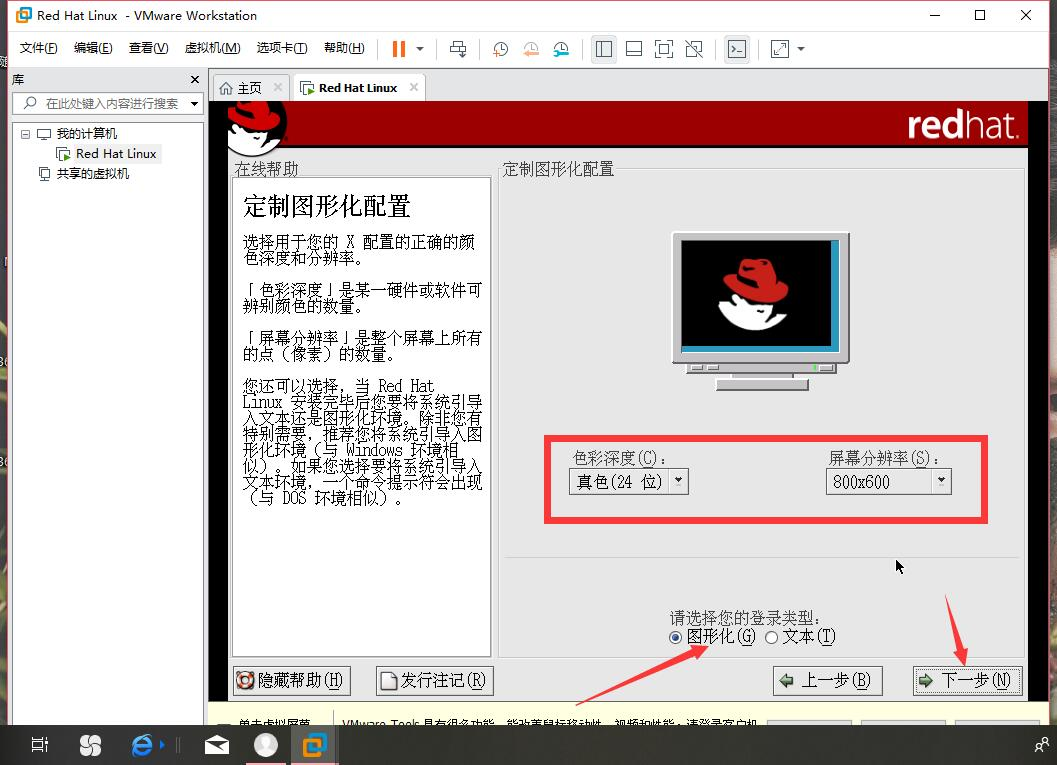Open the Mail app on the taskbar

(216, 745)
